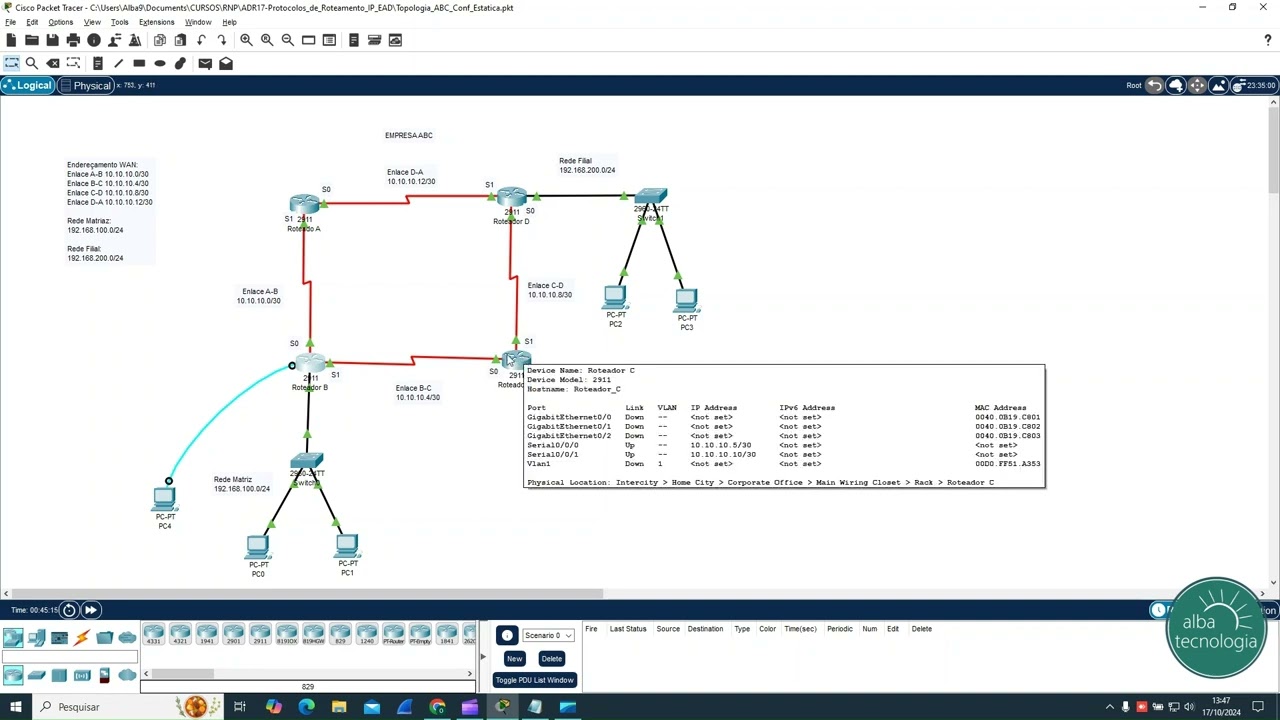Screen dimensions: 1280x720
Task: Open the Extensions menu
Action: pyautogui.click(x=156, y=22)
